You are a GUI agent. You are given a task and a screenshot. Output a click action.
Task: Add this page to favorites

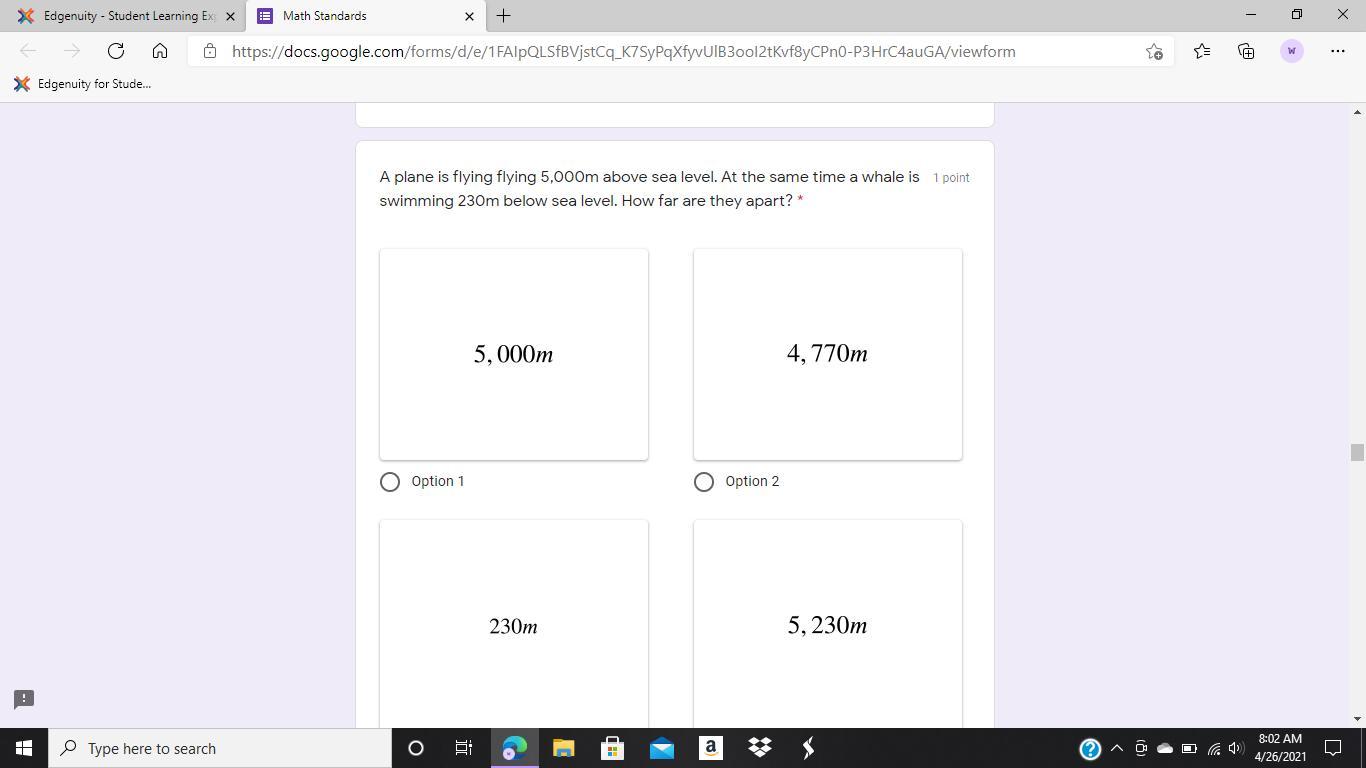pos(1154,51)
